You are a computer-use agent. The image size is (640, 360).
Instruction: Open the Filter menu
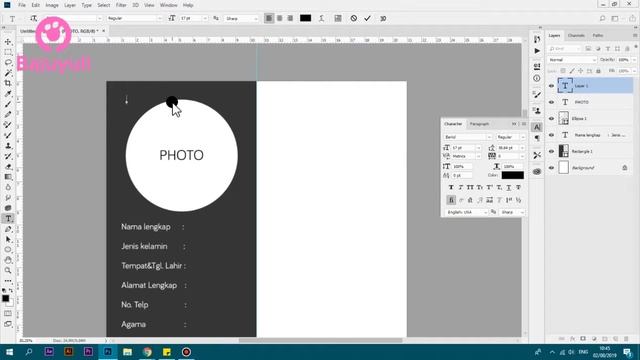121,5
